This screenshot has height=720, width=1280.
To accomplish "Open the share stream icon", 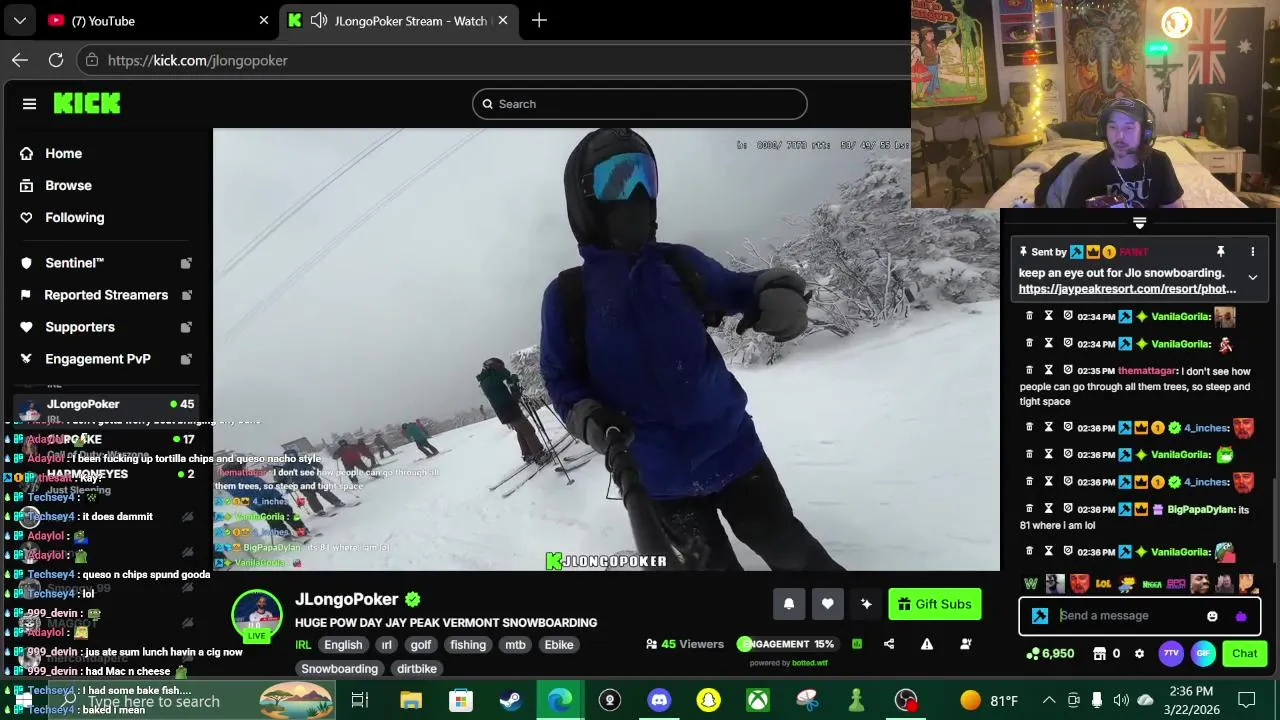I will tap(889, 644).
